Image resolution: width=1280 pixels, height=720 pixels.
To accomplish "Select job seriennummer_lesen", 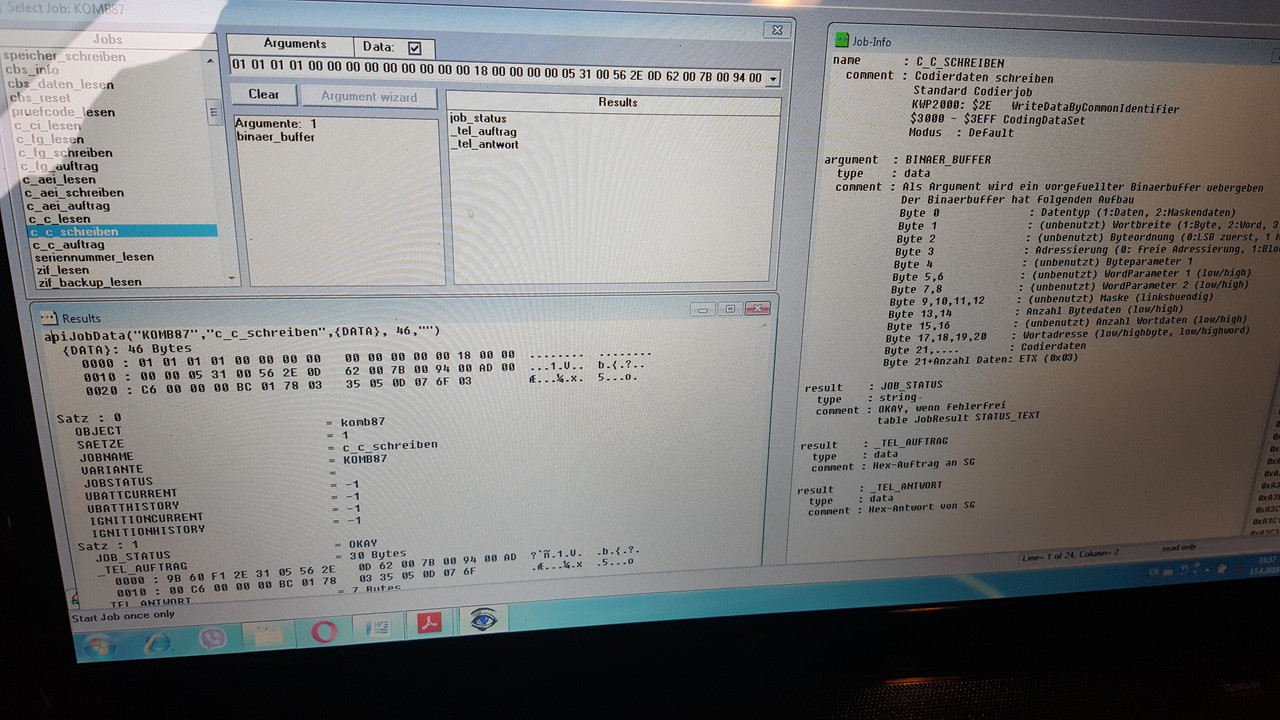I will click(x=94, y=257).
